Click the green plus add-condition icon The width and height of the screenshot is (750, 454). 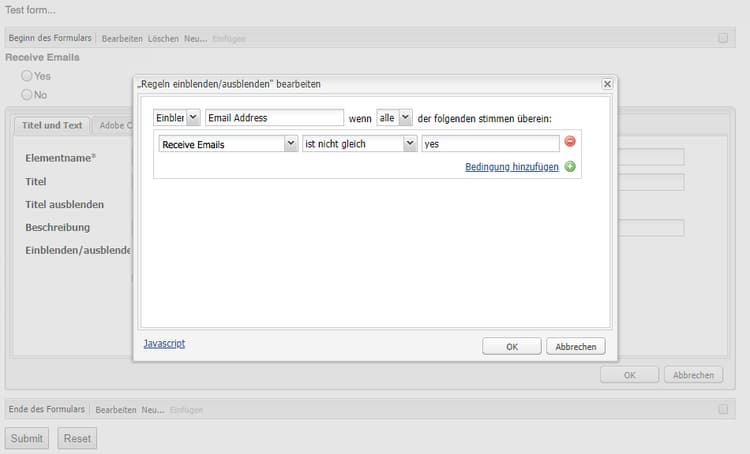570,166
